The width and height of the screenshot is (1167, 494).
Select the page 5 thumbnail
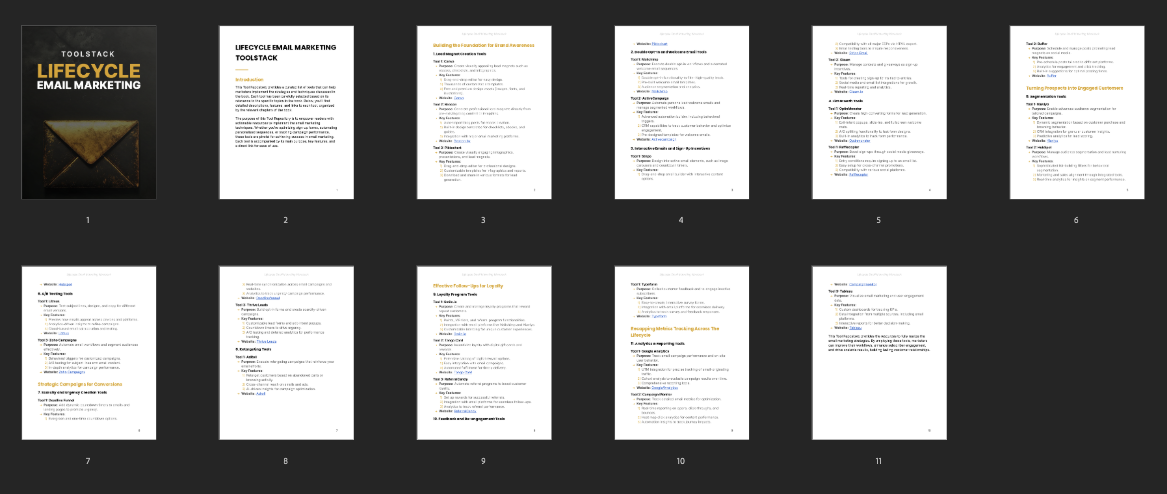(878, 111)
